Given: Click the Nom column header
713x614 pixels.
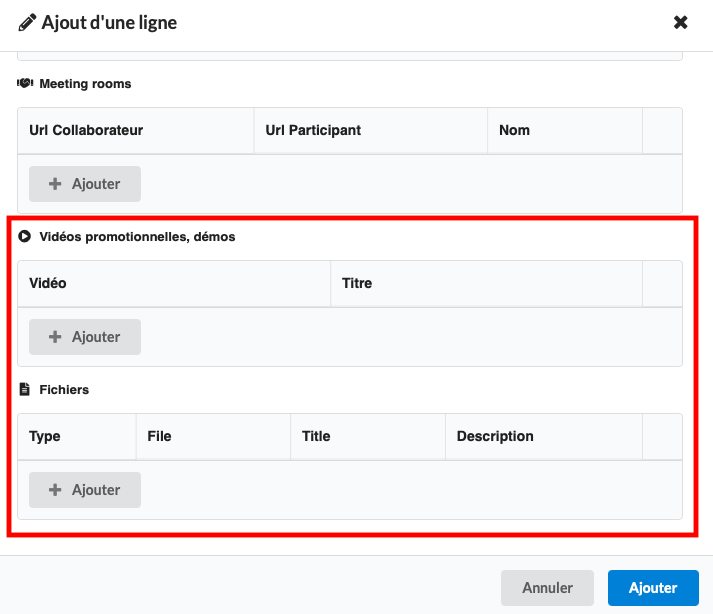Looking at the screenshot, I should tap(514, 130).
